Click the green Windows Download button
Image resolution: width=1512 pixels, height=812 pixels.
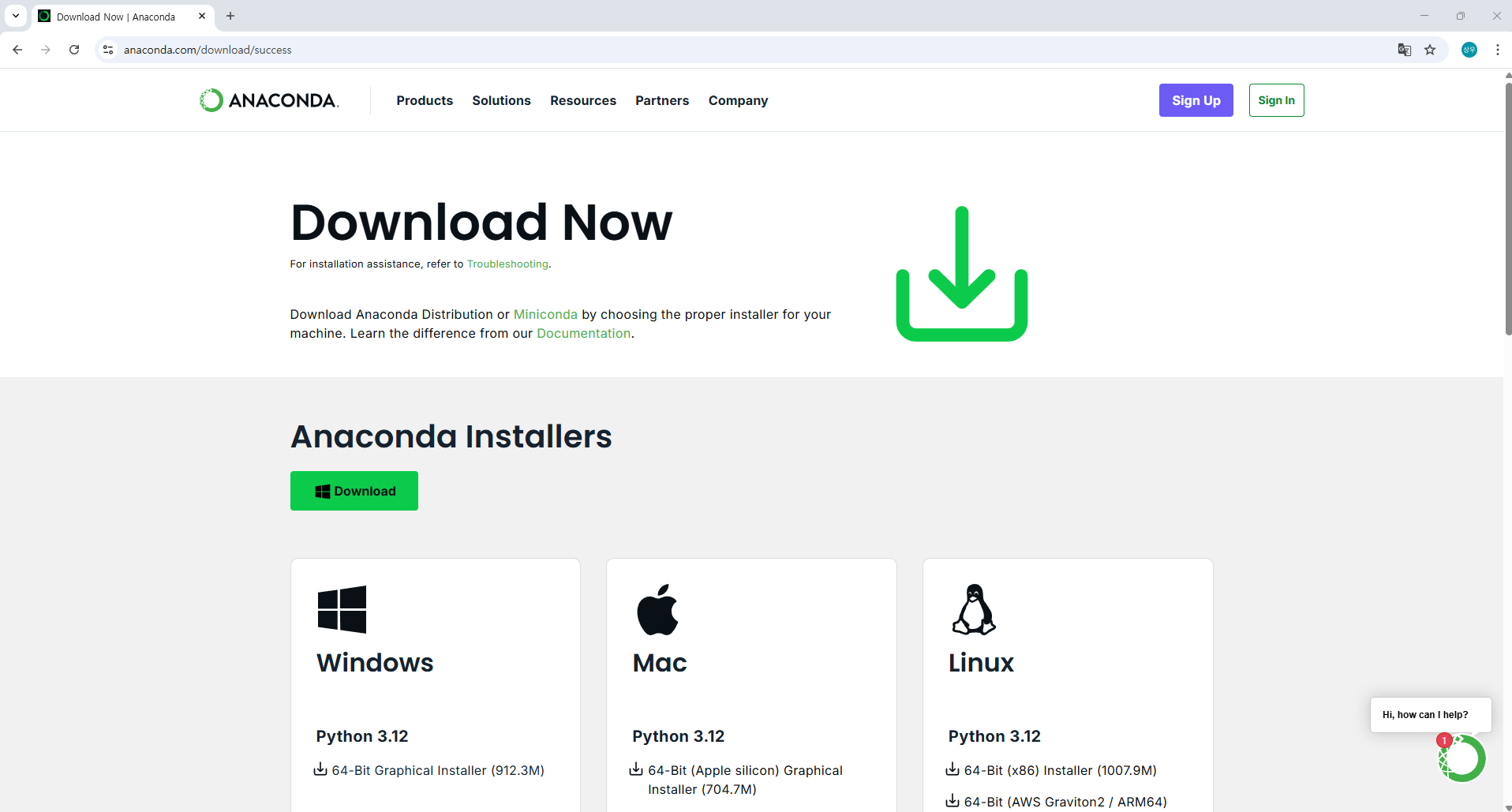click(354, 491)
